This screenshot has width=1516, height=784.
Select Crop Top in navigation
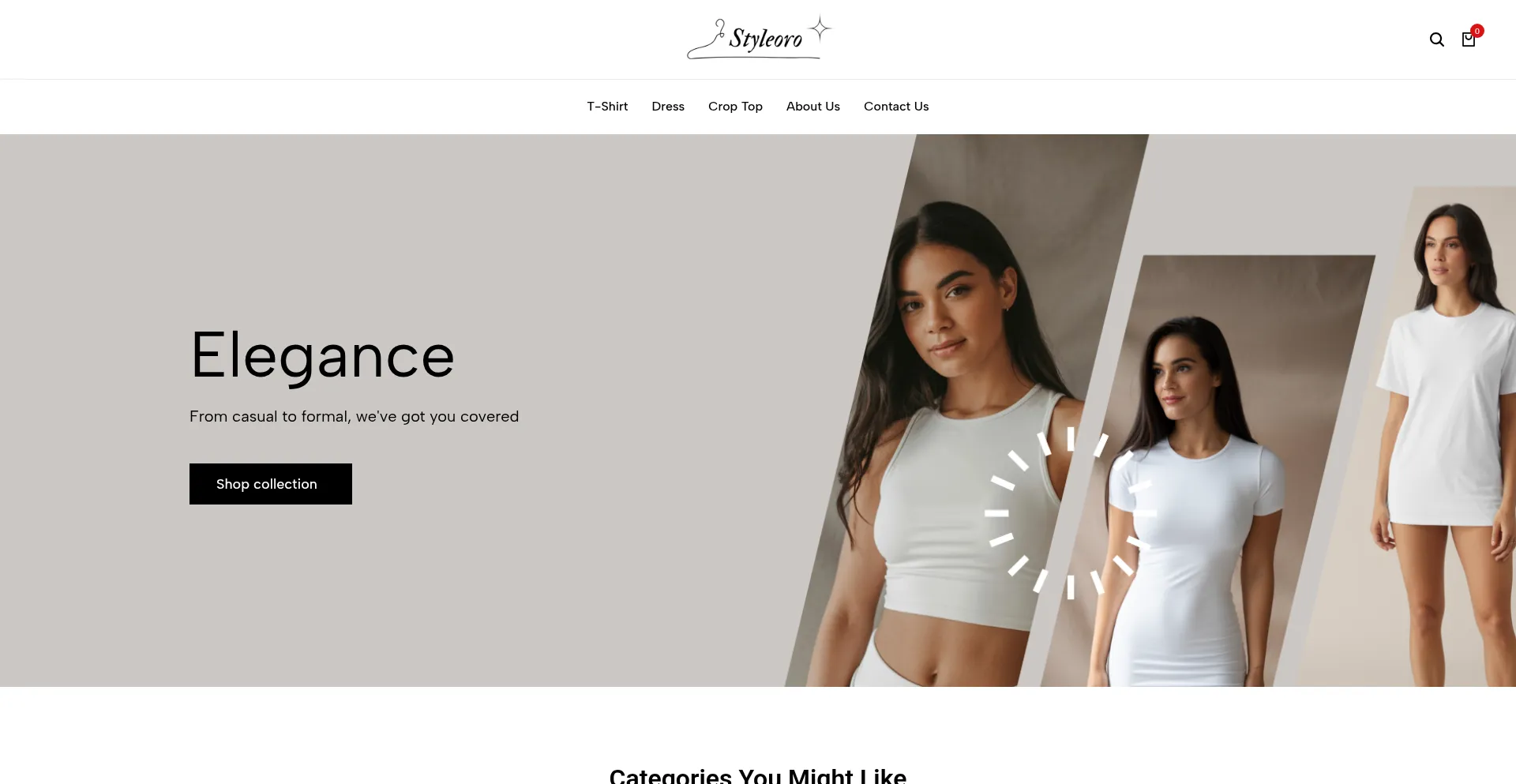pos(735,107)
